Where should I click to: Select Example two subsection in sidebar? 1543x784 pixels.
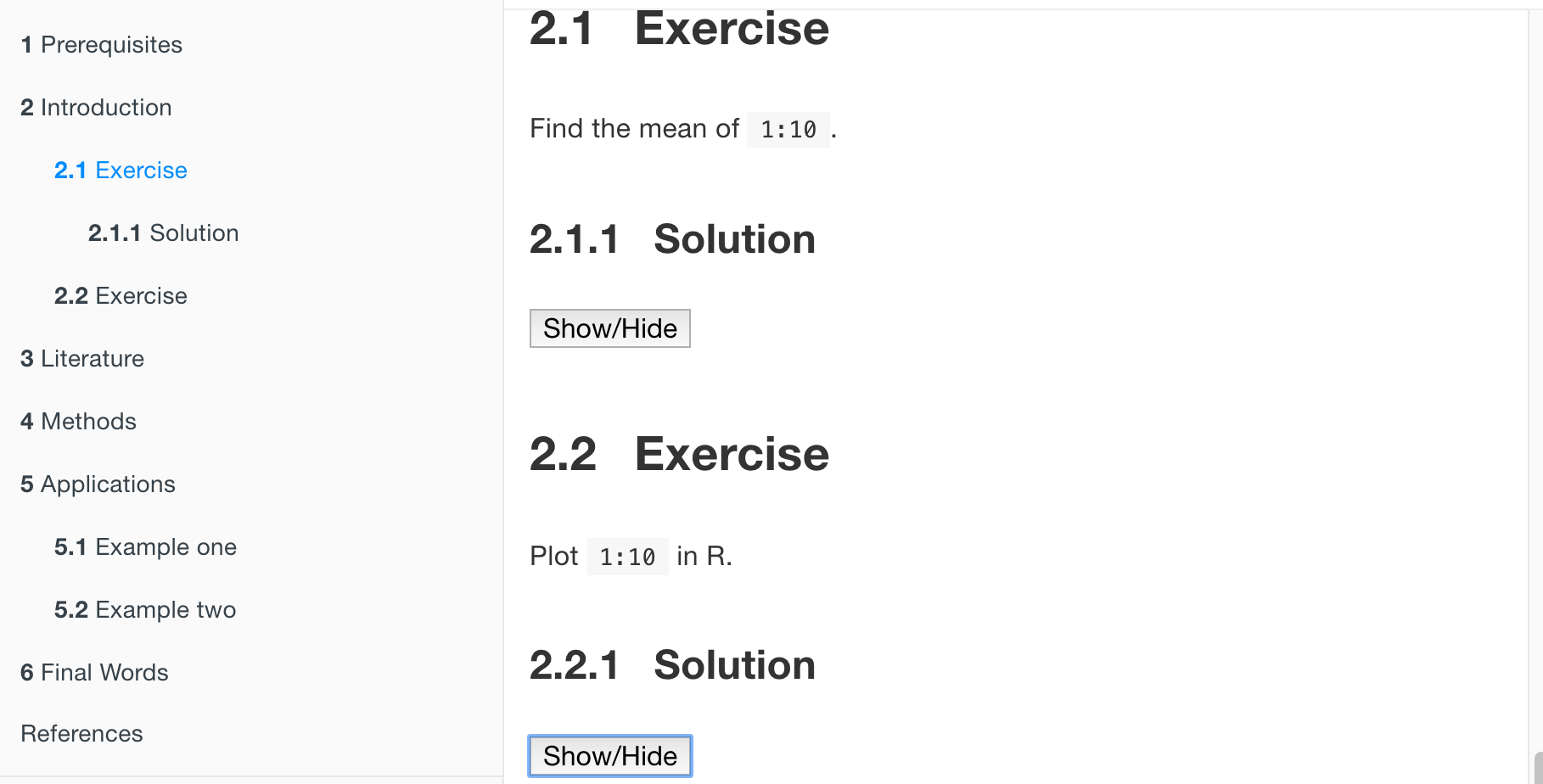pyautogui.click(x=145, y=610)
